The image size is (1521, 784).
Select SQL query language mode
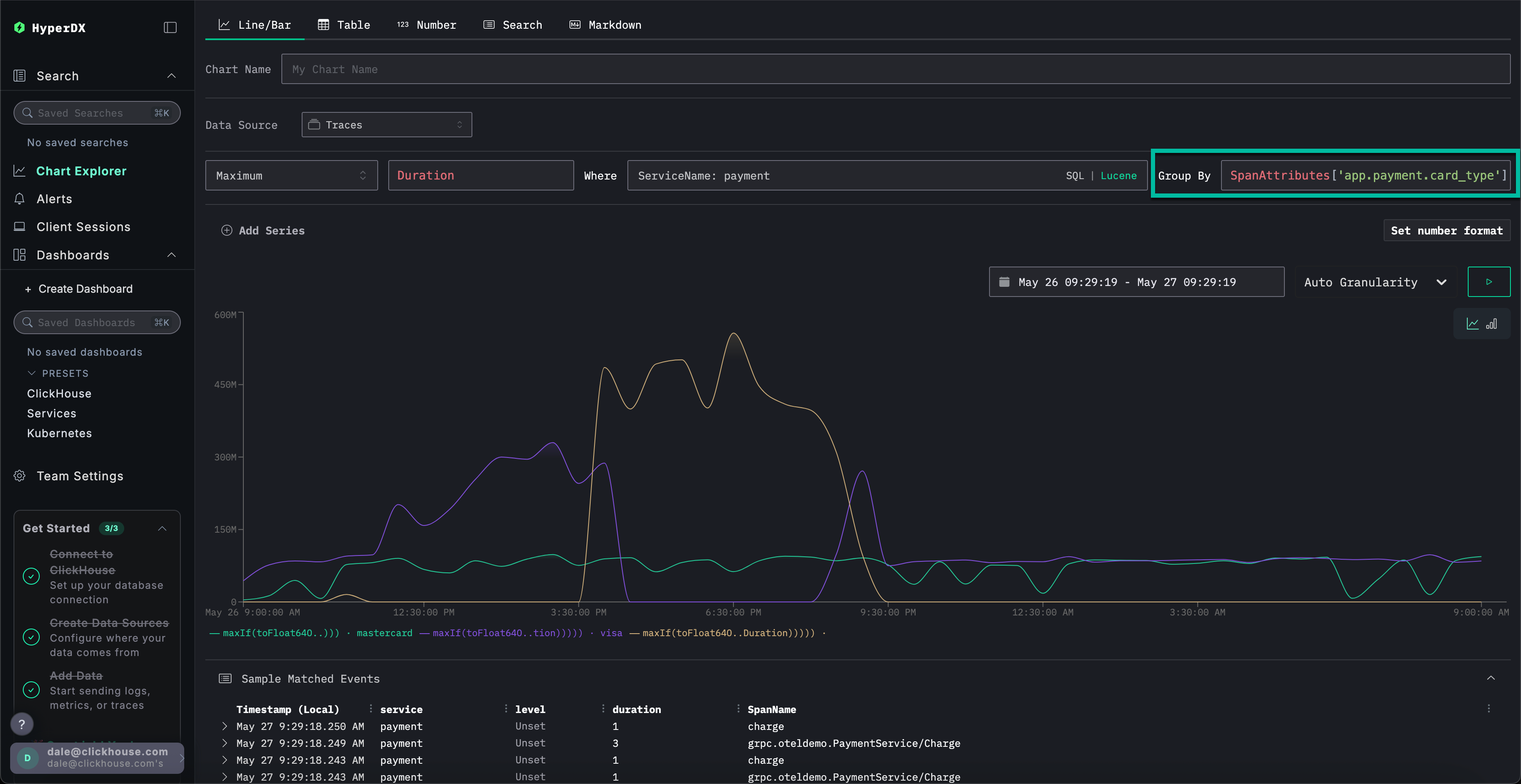point(1074,176)
